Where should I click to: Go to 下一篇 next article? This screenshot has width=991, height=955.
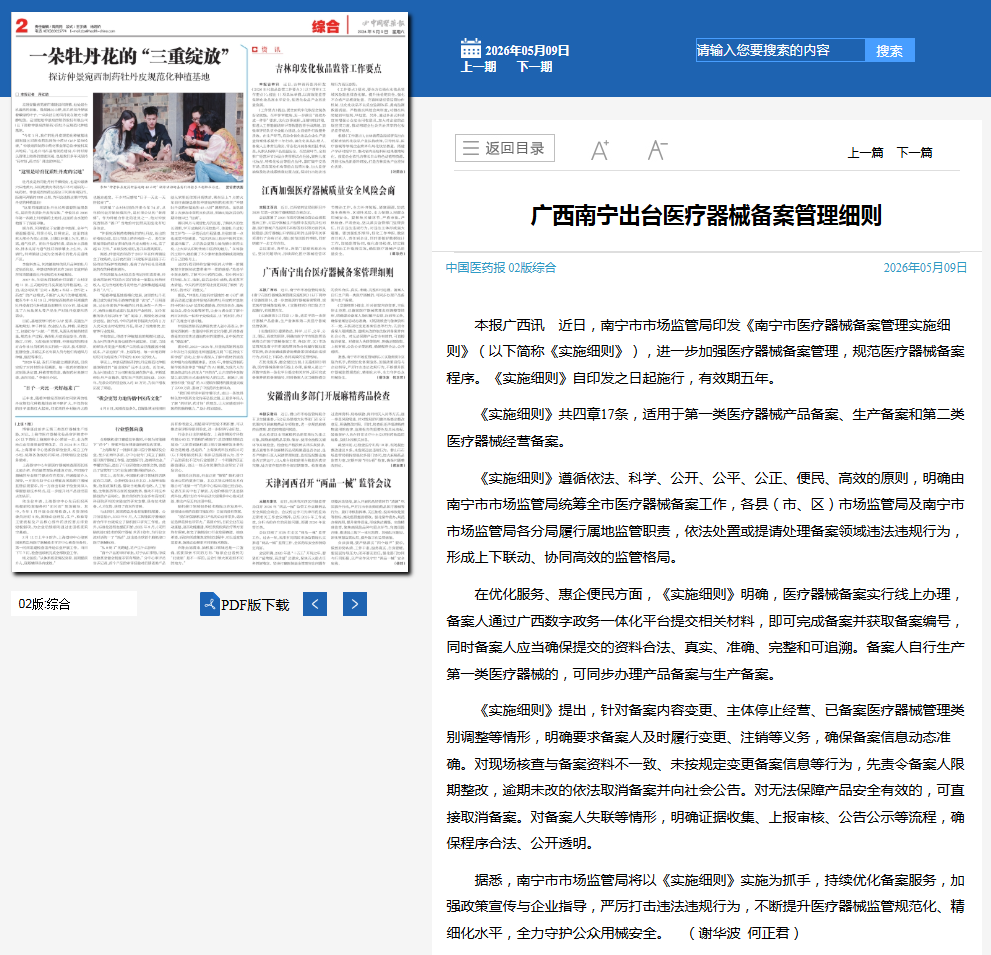[x=915, y=152]
